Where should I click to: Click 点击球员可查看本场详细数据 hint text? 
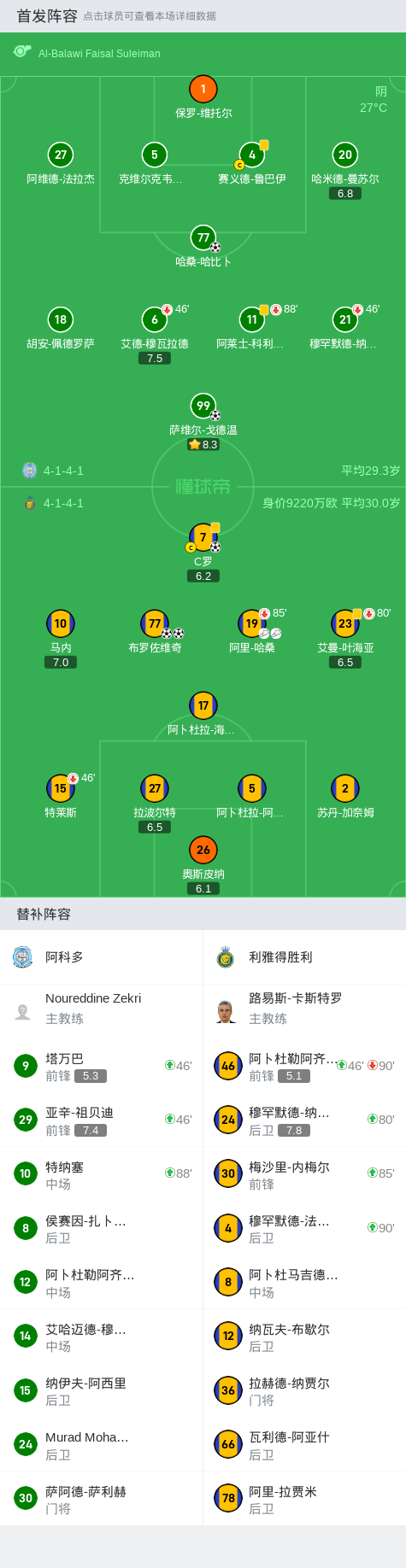[150, 16]
